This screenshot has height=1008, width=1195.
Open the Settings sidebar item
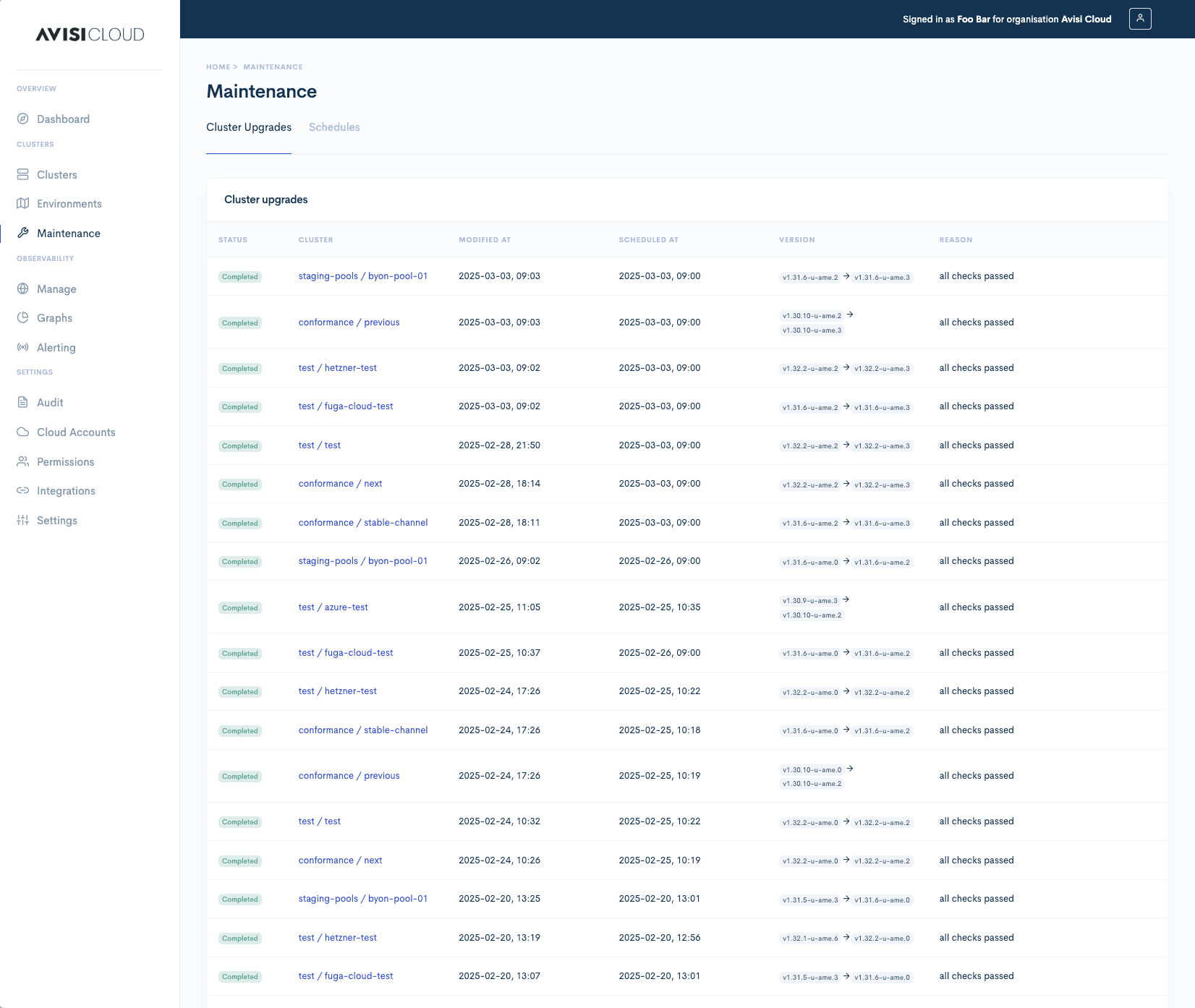(x=56, y=520)
